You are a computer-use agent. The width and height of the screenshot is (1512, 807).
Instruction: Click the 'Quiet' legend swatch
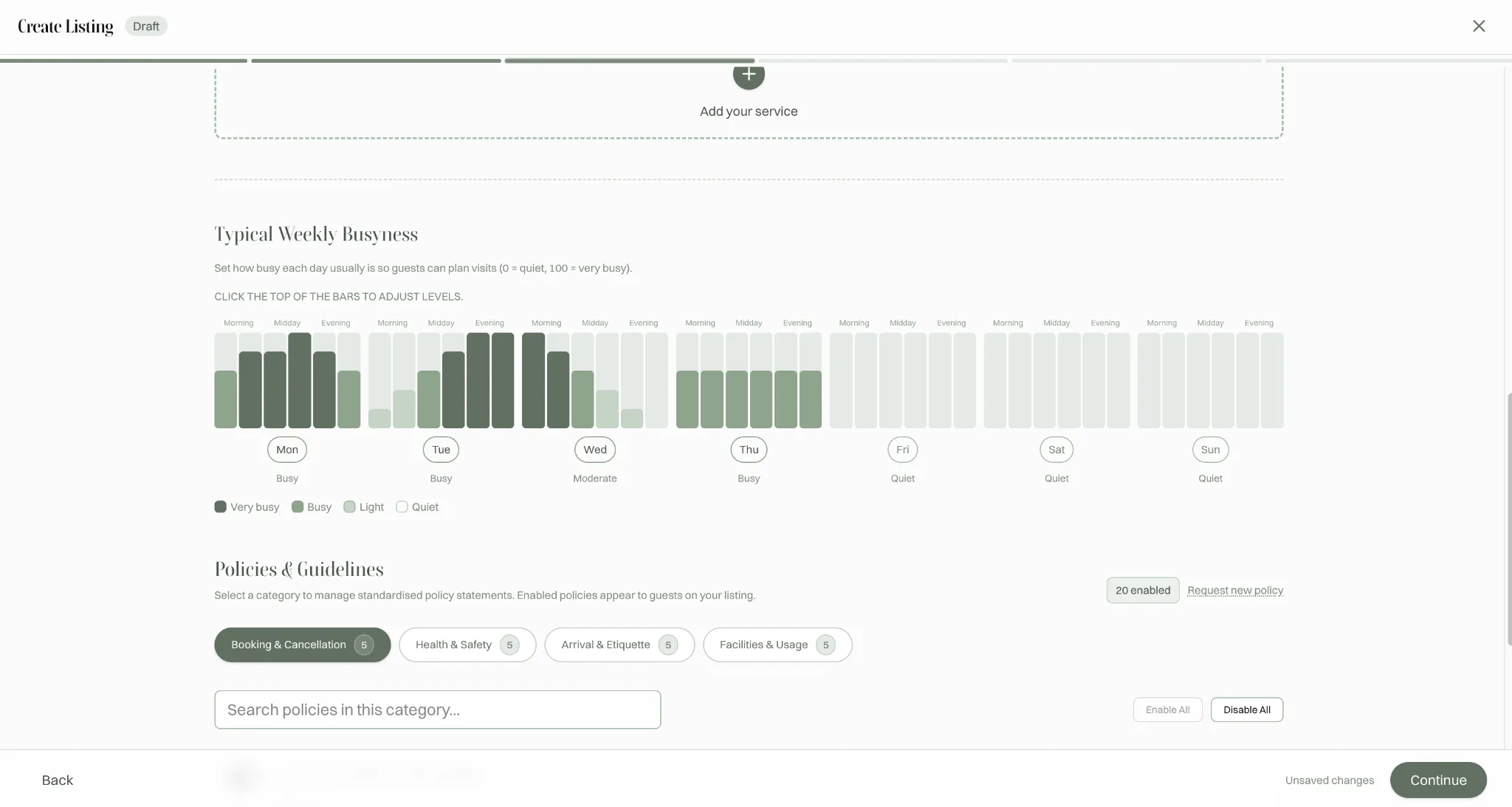[x=402, y=506]
